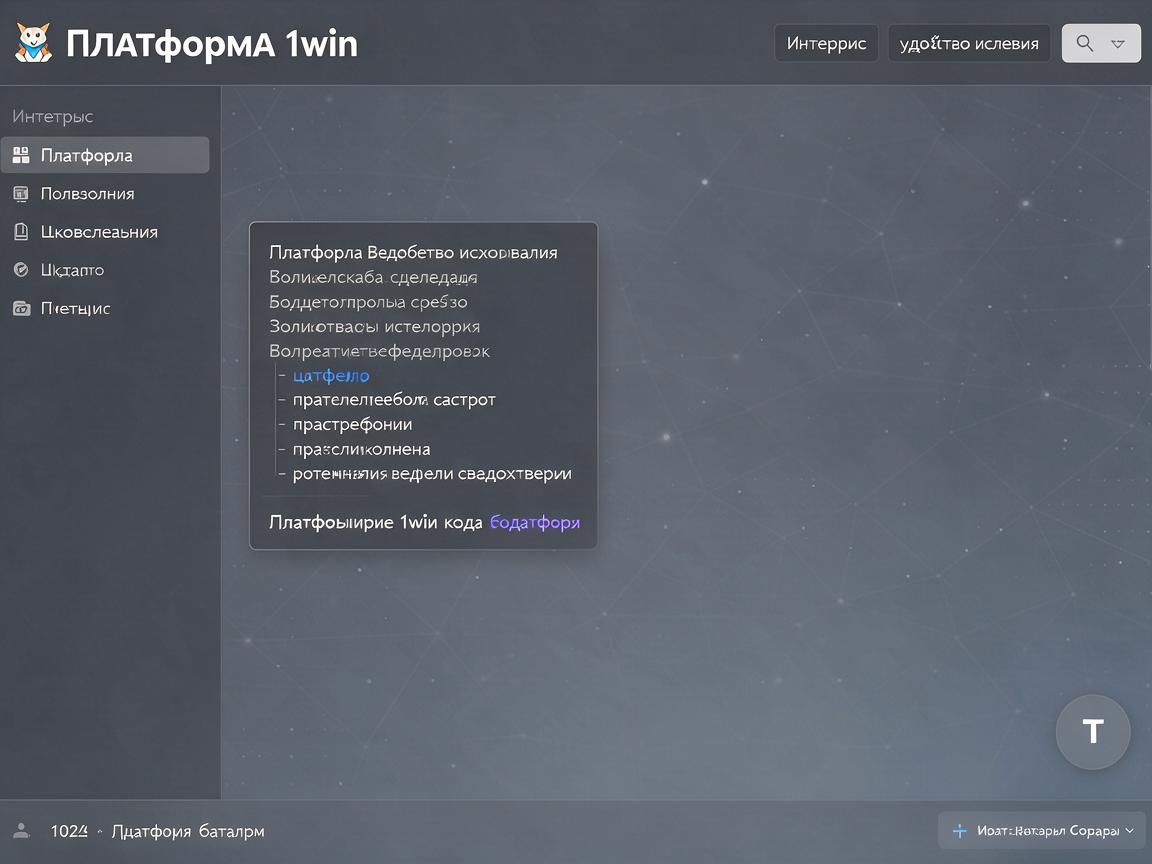
Task: Follow the blue цатфело link
Action: click(x=331, y=375)
